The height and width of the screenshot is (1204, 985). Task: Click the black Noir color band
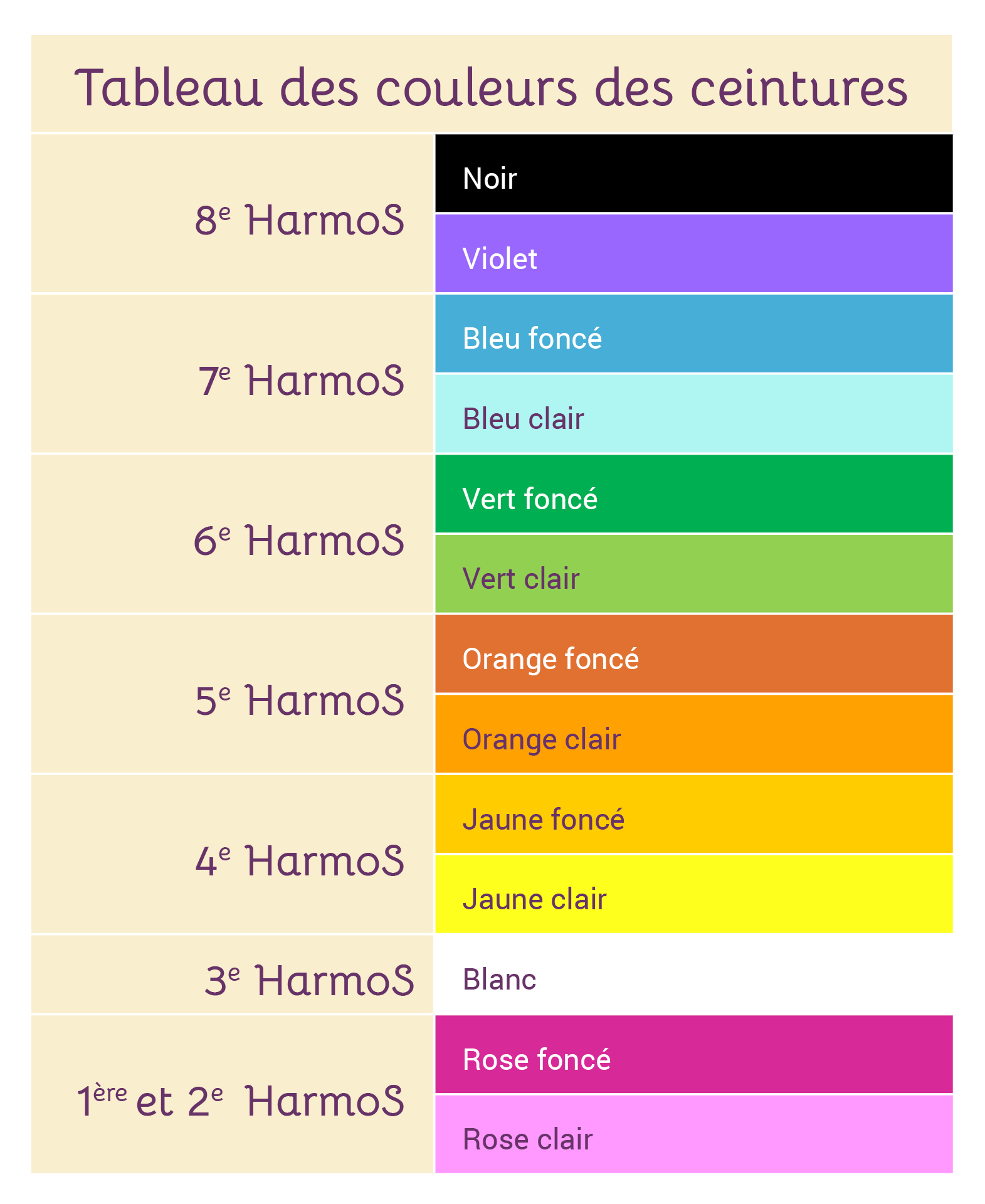click(693, 174)
